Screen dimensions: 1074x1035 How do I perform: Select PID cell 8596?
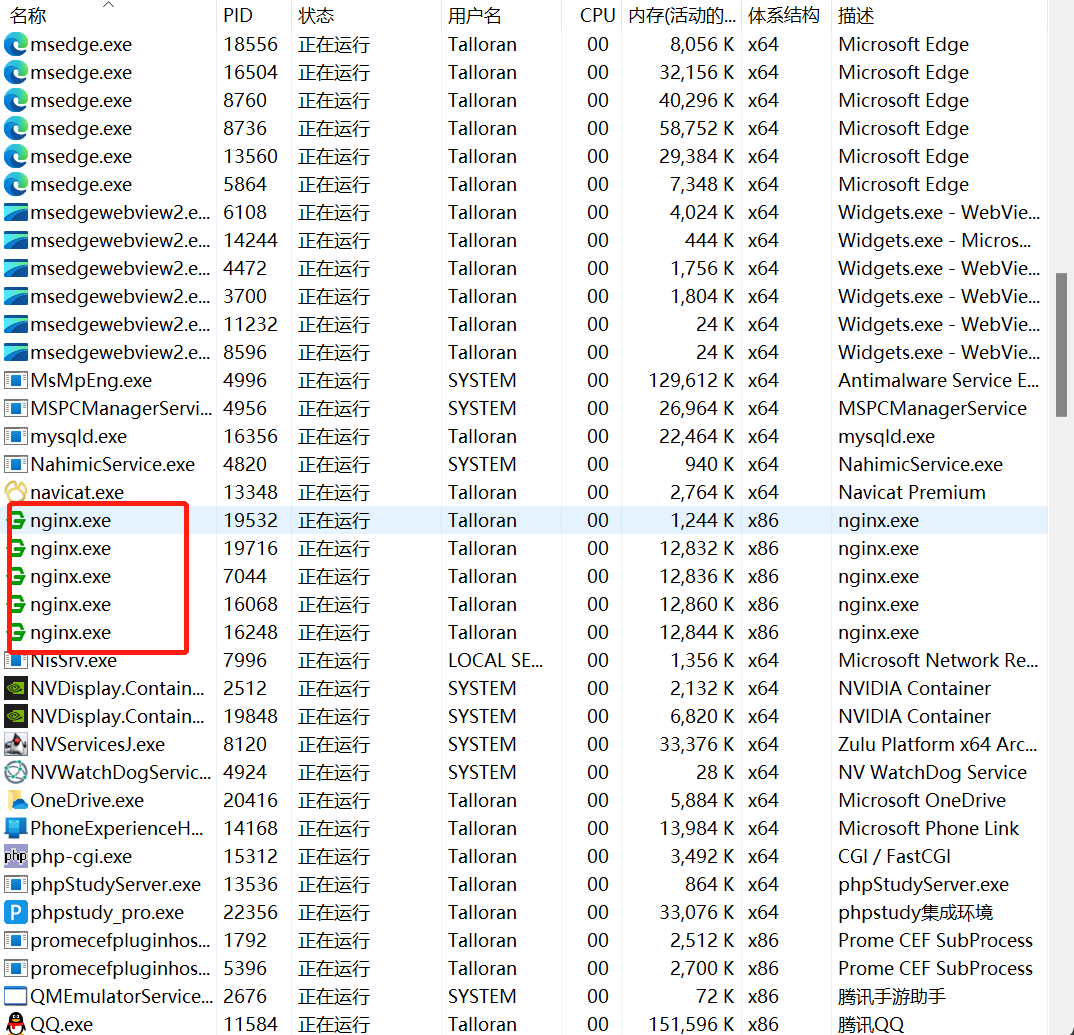click(x=245, y=353)
